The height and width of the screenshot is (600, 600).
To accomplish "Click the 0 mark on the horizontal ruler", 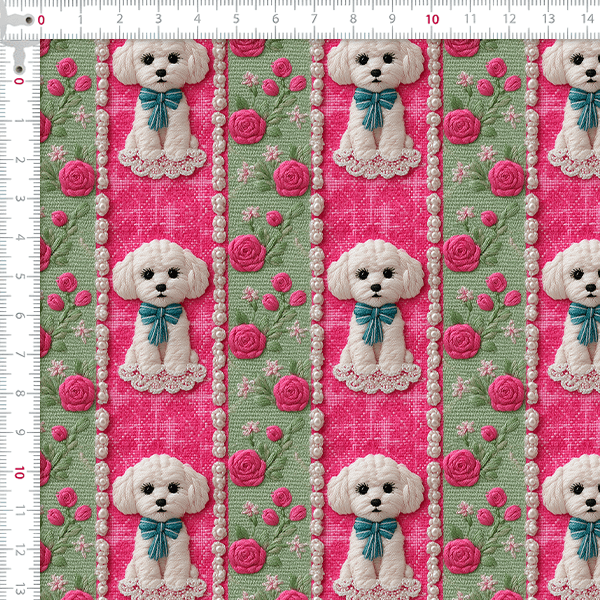I will coord(41,18).
